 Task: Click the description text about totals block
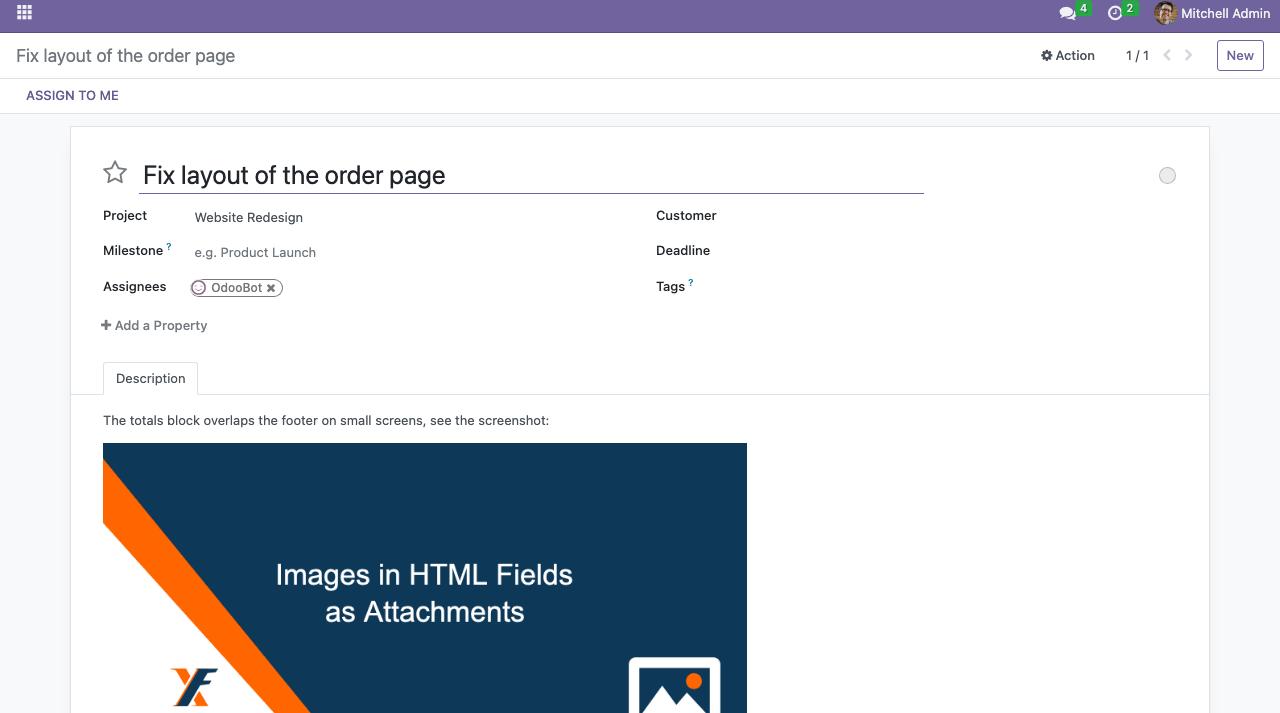pos(326,421)
